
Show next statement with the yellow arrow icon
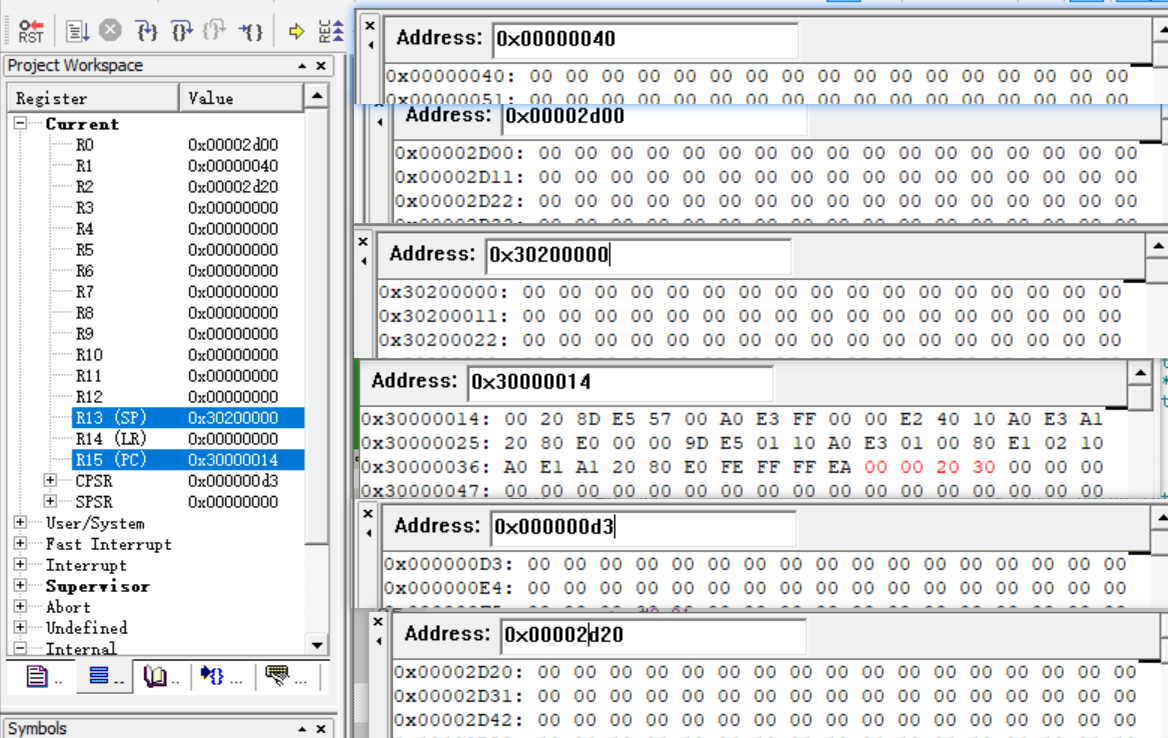point(296,31)
